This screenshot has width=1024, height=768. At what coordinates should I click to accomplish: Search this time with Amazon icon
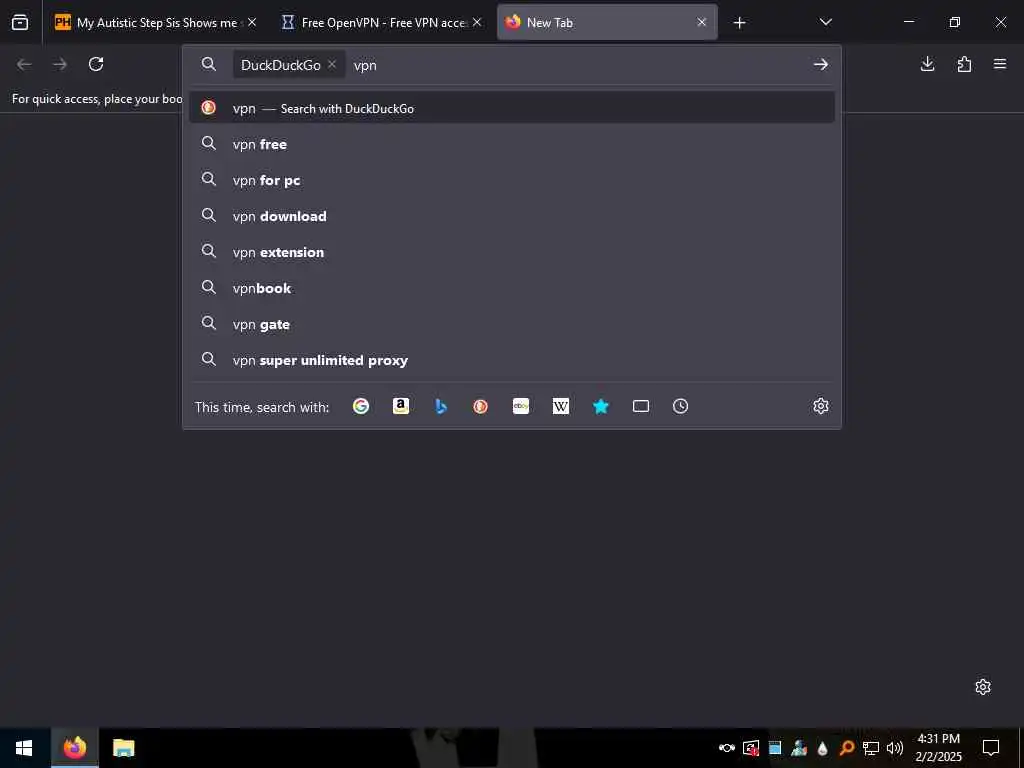pos(401,406)
